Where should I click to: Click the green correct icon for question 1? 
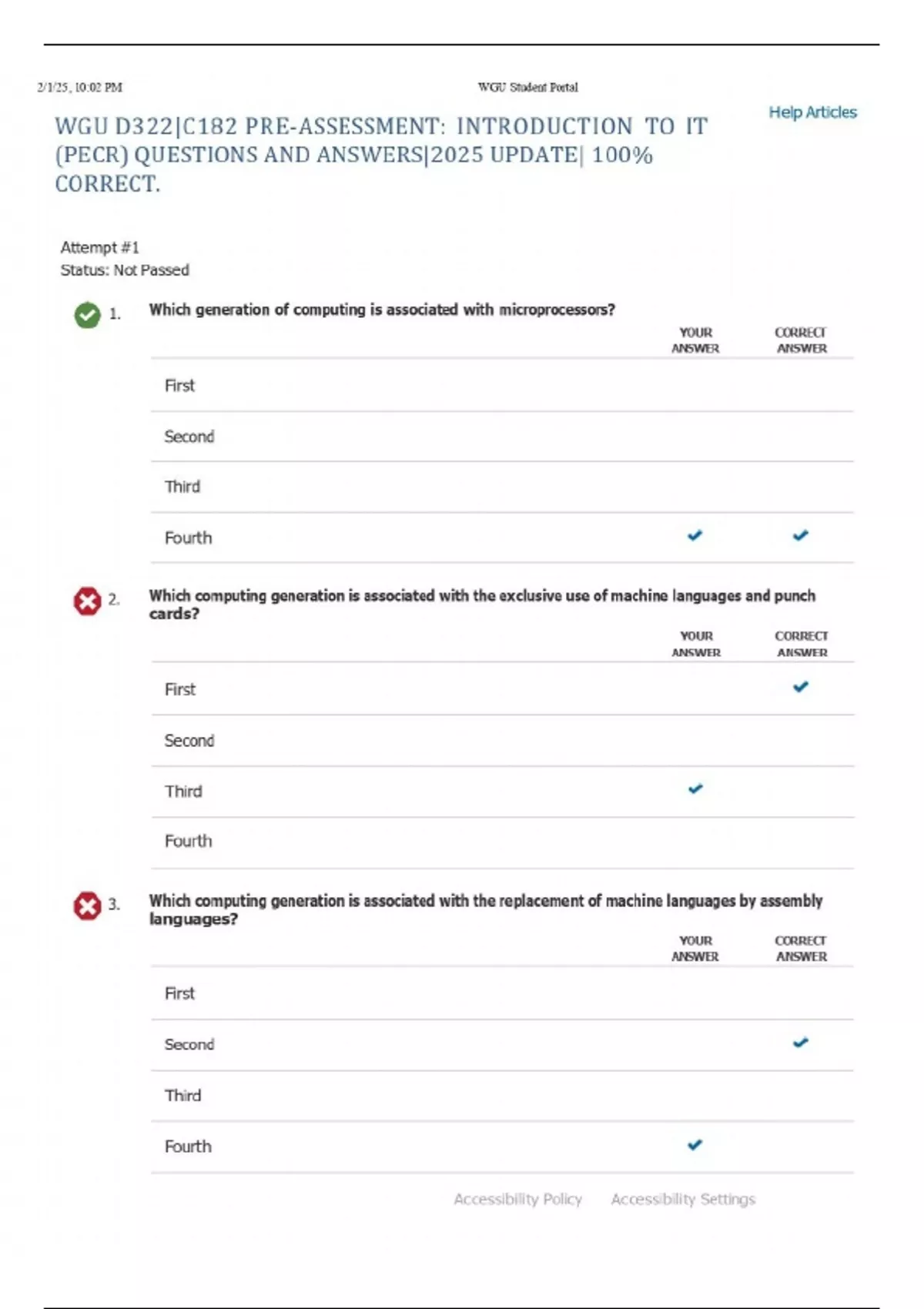pyautogui.click(x=87, y=315)
